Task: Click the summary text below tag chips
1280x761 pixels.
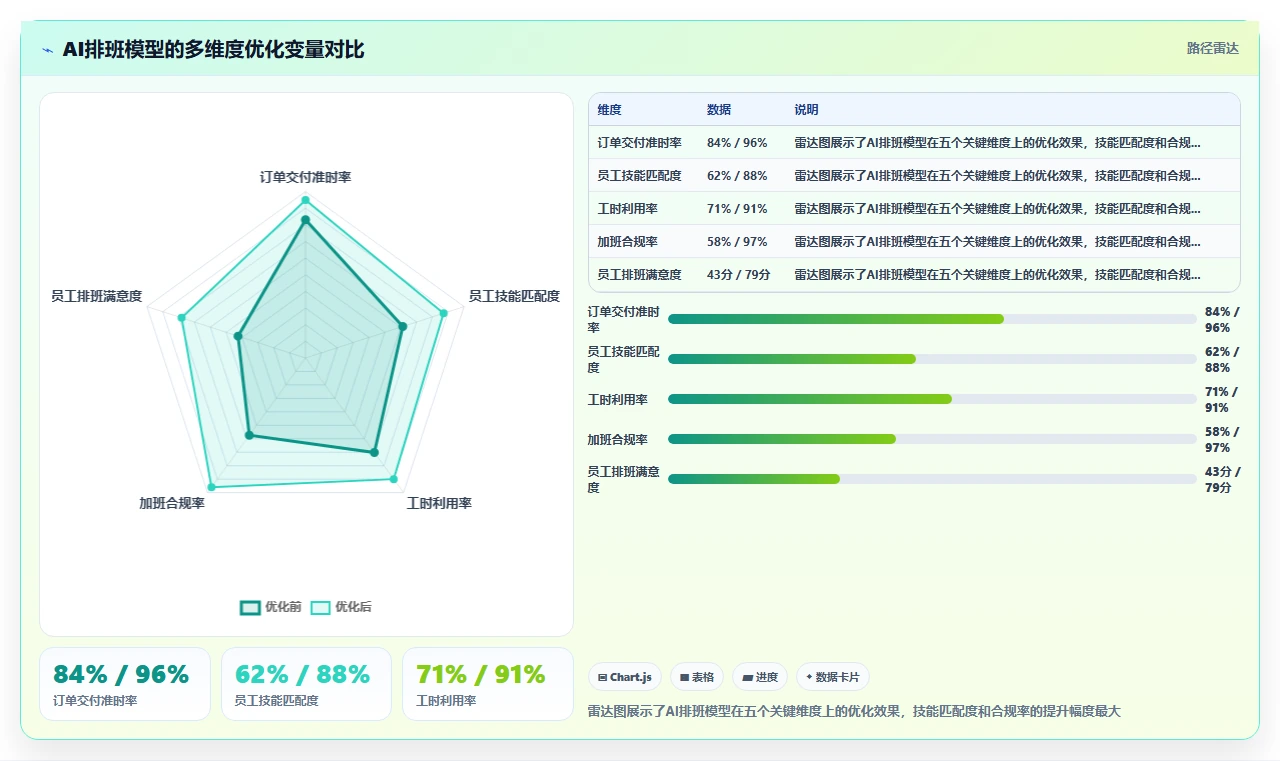Action: (x=855, y=712)
